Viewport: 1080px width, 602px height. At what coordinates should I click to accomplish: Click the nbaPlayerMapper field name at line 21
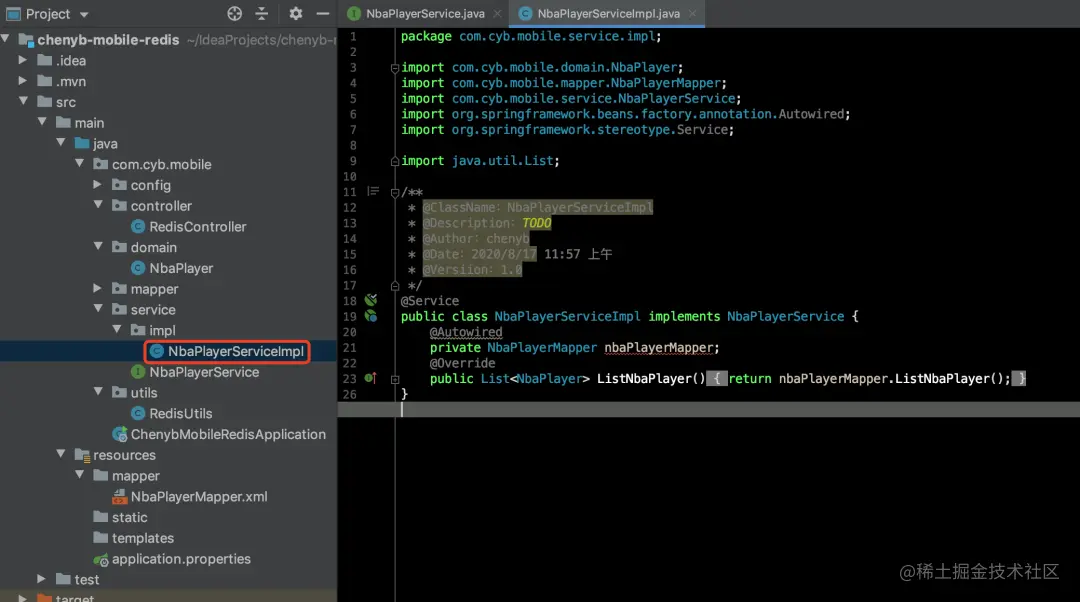658,347
